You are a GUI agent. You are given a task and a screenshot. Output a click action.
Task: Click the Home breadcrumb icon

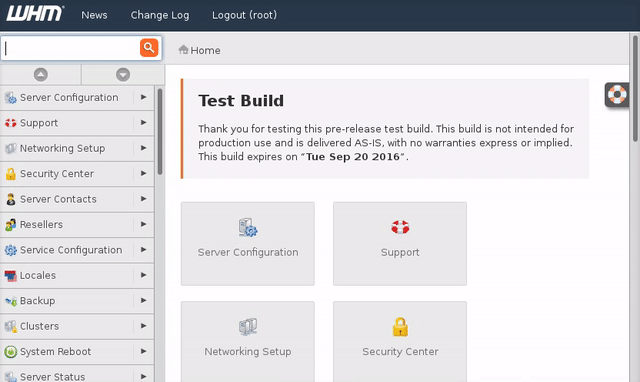pyautogui.click(x=183, y=50)
